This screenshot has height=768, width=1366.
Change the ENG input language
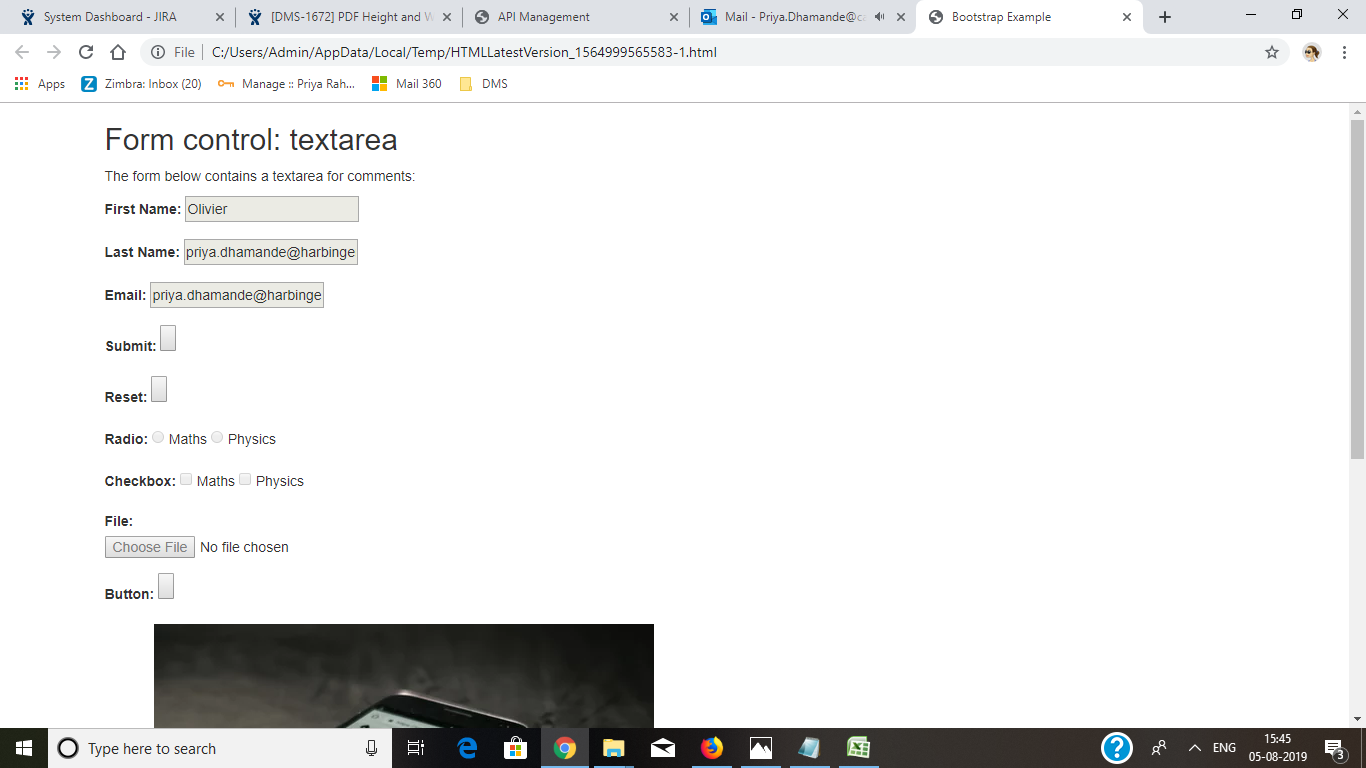(x=1224, y=748)
